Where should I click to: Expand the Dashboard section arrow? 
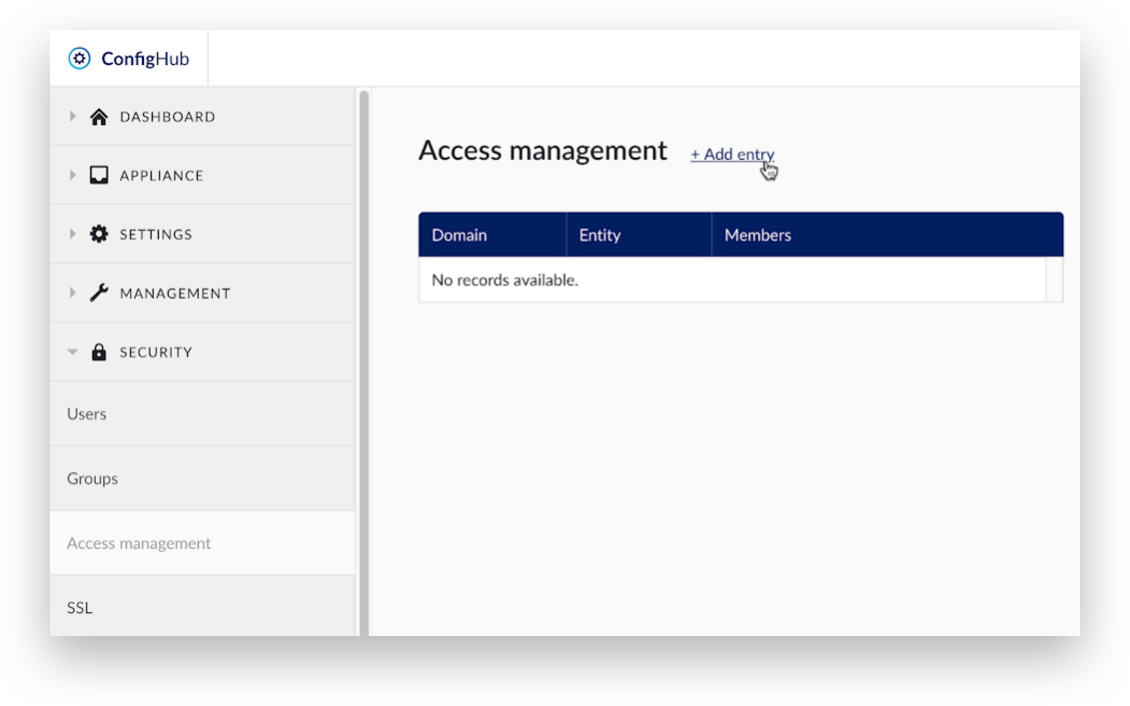72,116
